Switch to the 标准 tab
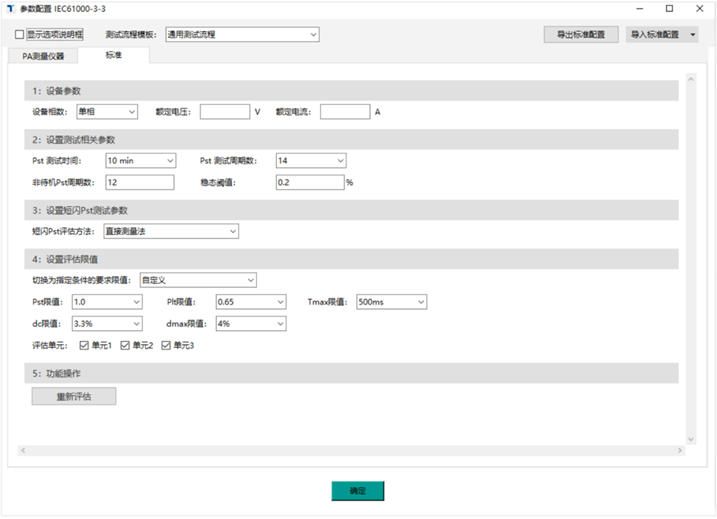The image size is (717, 519). pyautogui.click(x=114, y=55)
